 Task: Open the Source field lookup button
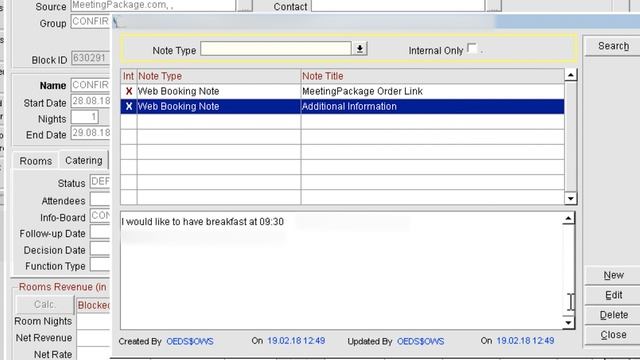coord(245,5)
